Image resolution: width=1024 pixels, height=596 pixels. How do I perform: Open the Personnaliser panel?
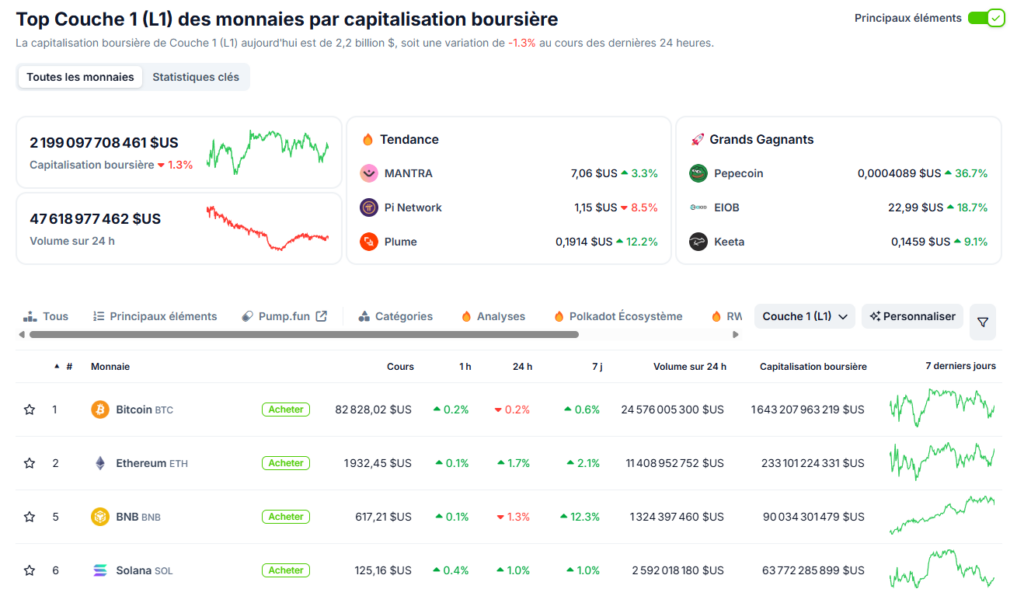[x=912, y=315]
